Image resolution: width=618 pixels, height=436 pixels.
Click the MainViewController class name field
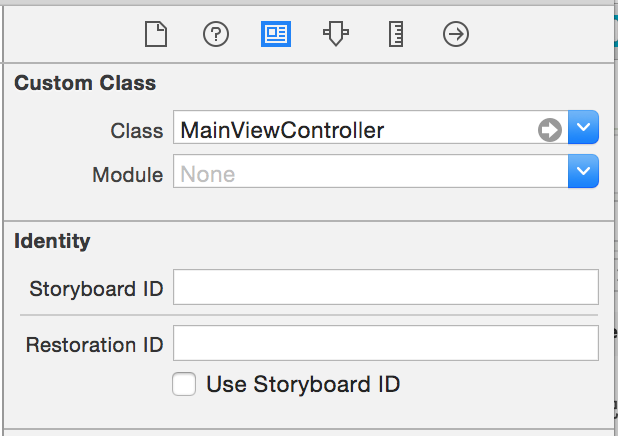pos(355,127)
